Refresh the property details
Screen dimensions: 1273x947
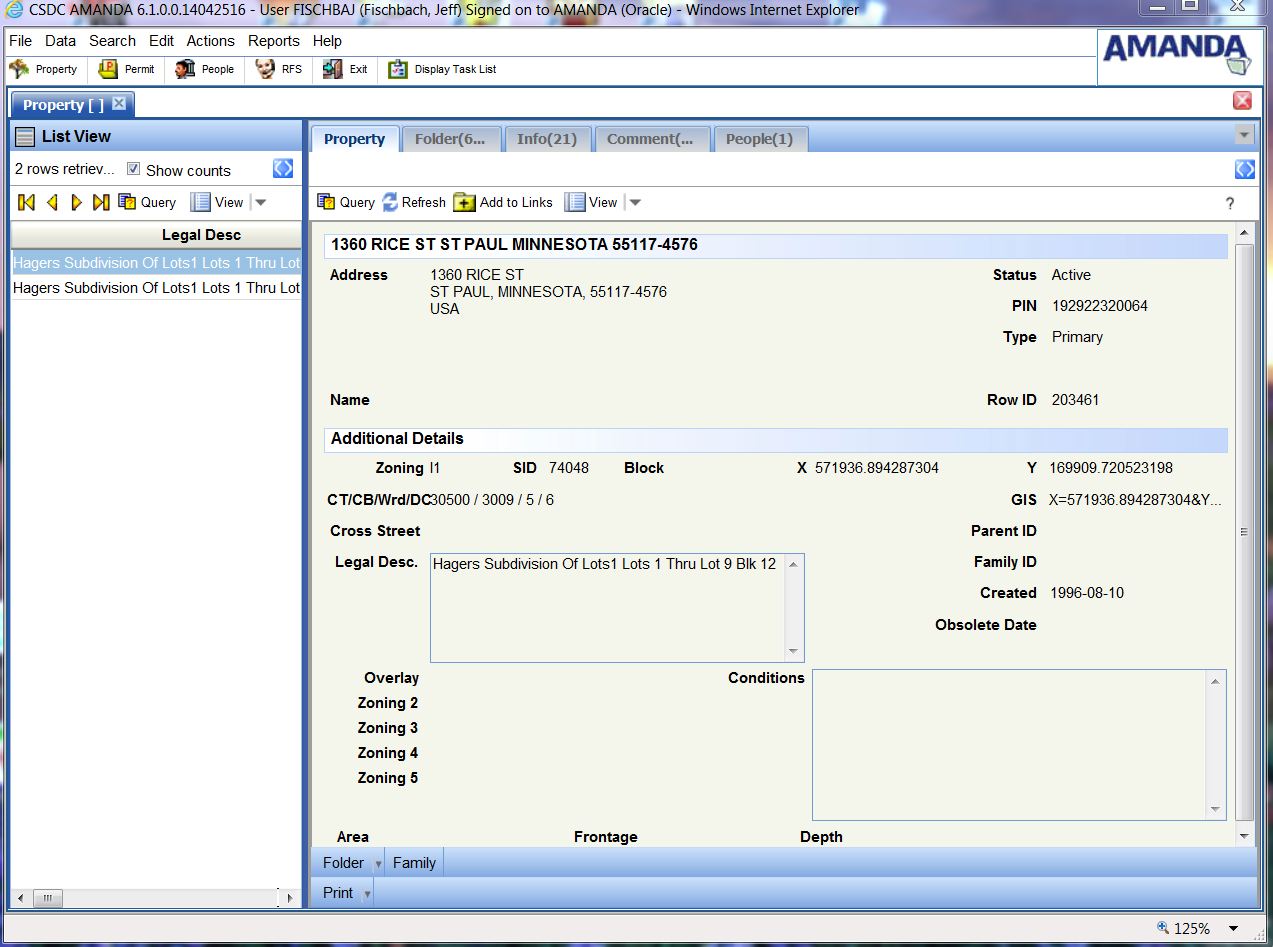tap(390, 202)
